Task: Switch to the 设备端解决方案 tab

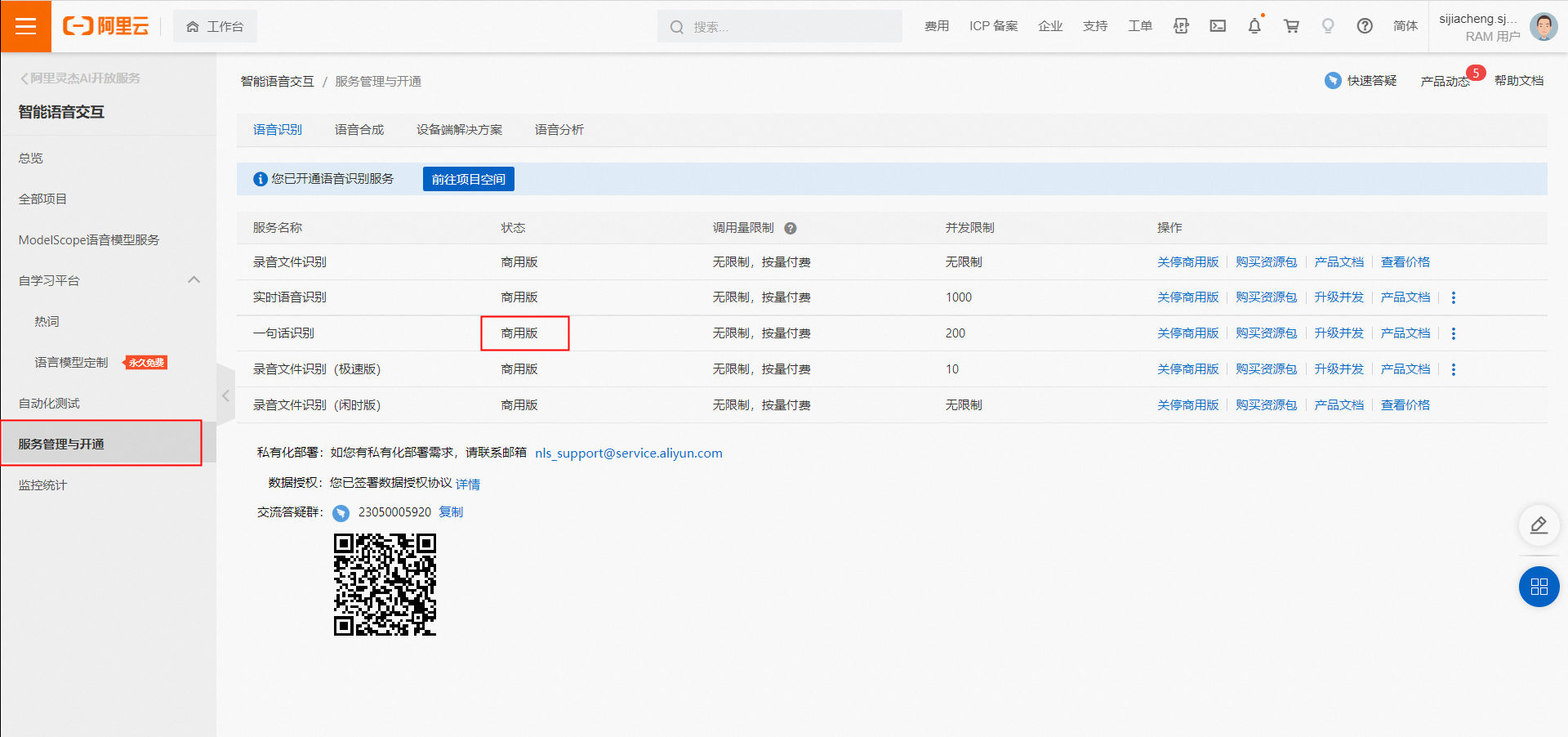Action: point(460,130)
